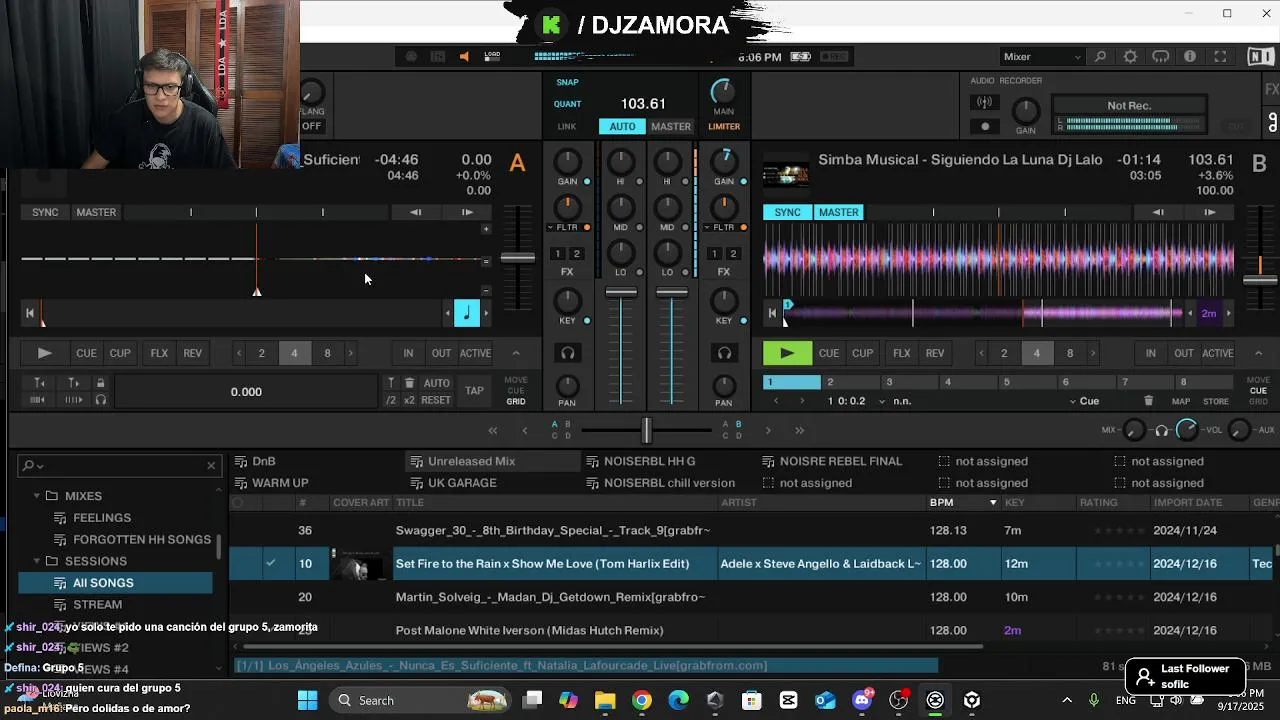Click the speaker icon in header status bar
The image size is (1280, 720).
464,57
